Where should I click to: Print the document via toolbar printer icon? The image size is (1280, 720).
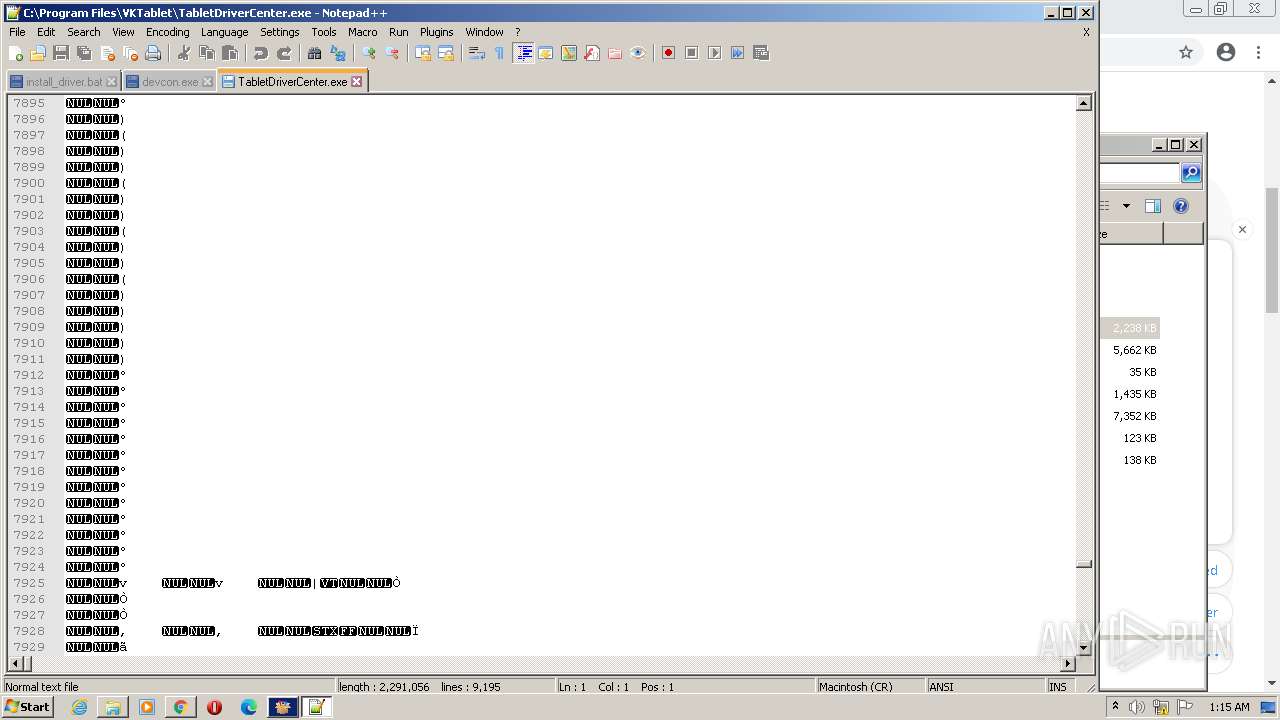pos(153,53)
